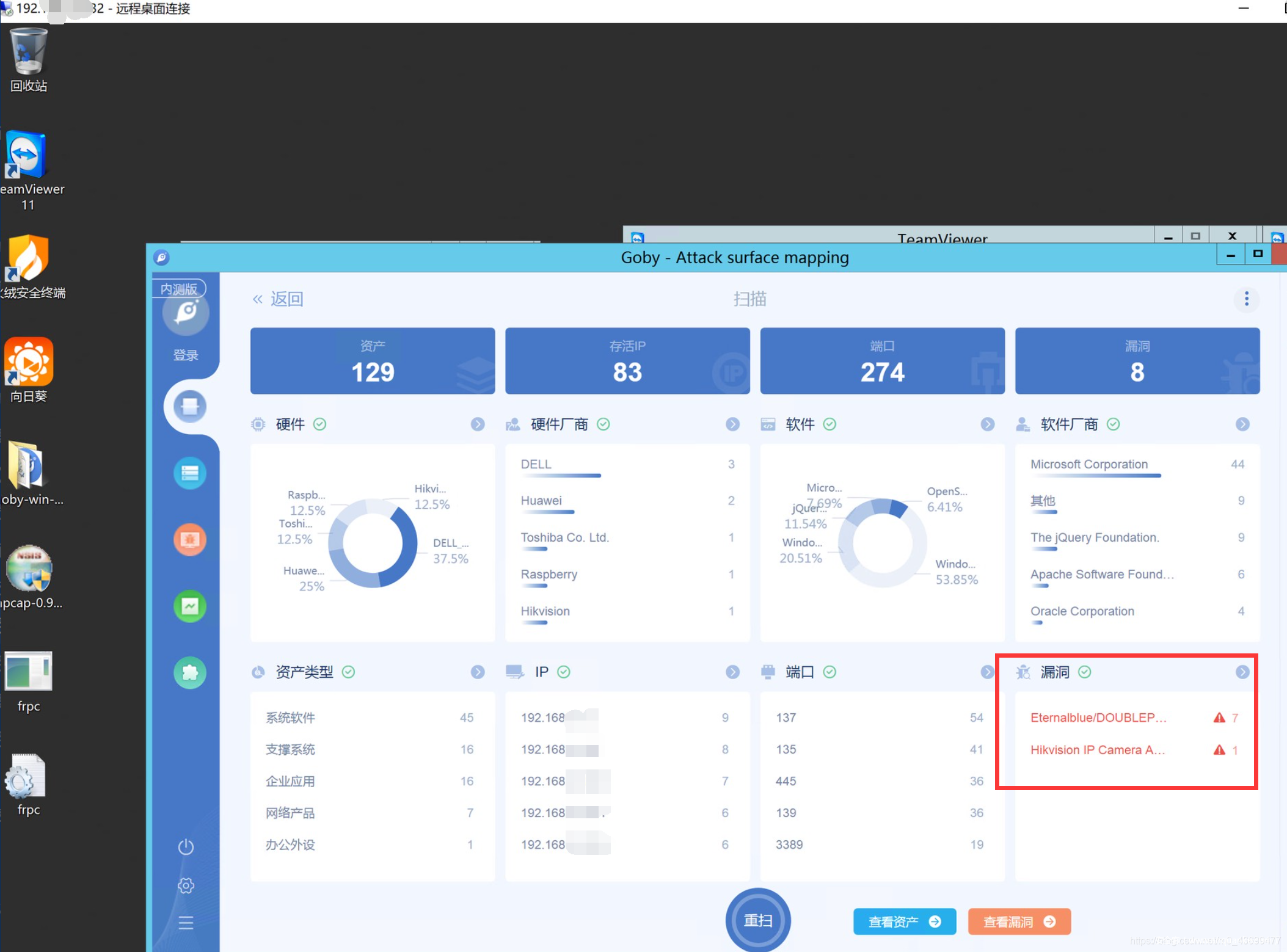Open the three-dot more options menu

click(1246, 299)
